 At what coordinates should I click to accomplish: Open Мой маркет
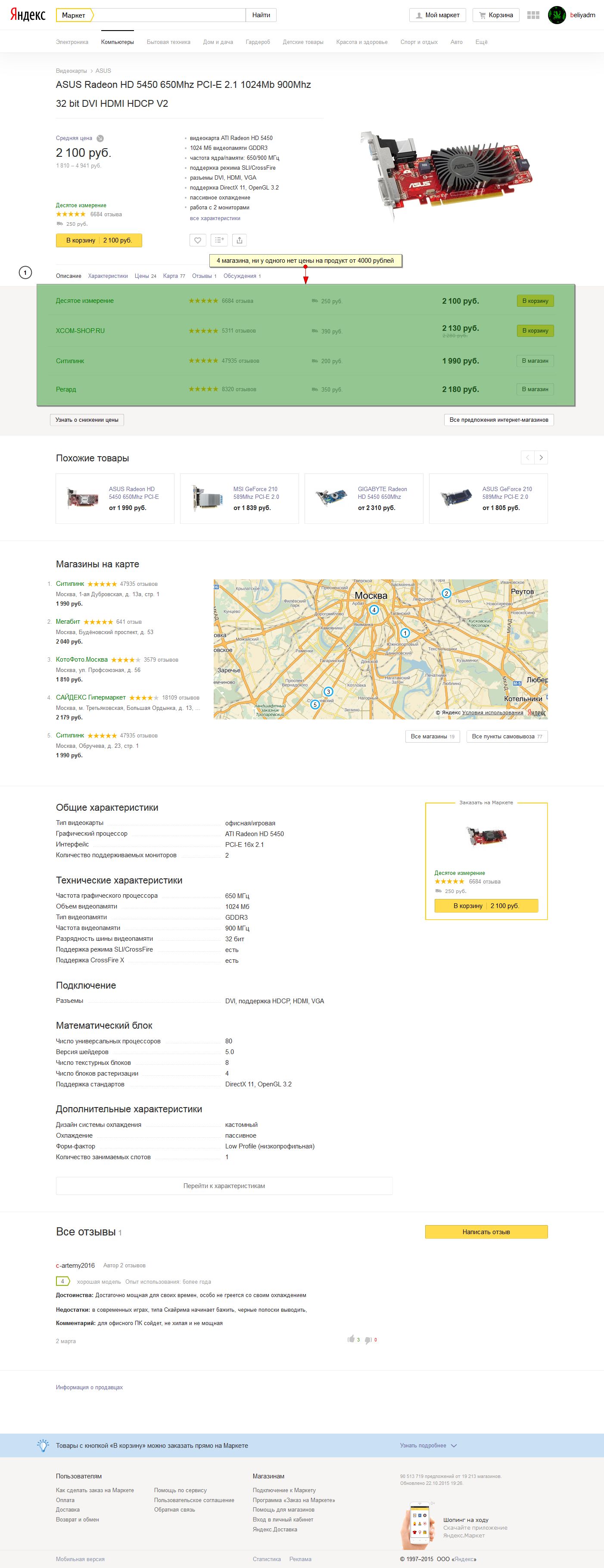[x=438, y=15]
